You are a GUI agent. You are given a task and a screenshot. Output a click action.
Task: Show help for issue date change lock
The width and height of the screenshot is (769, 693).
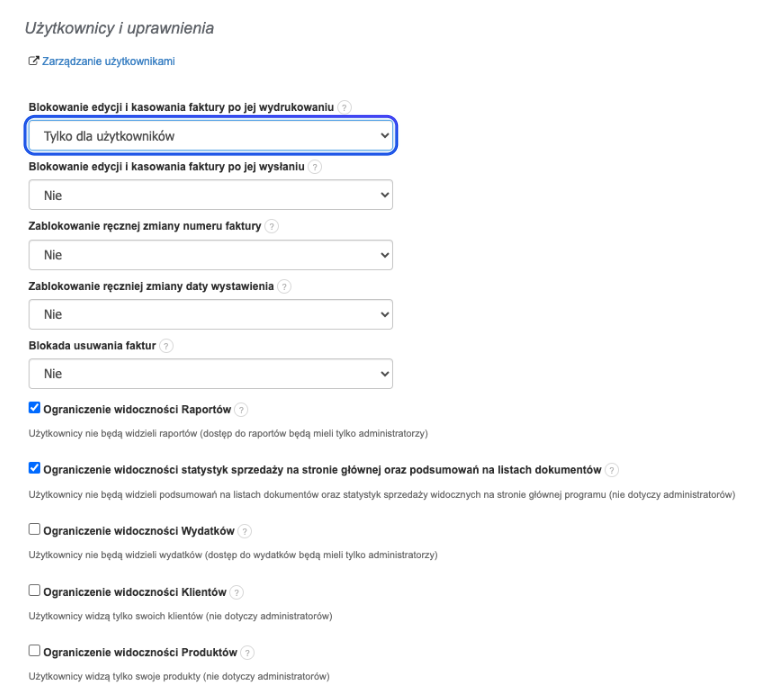(284, 287)
